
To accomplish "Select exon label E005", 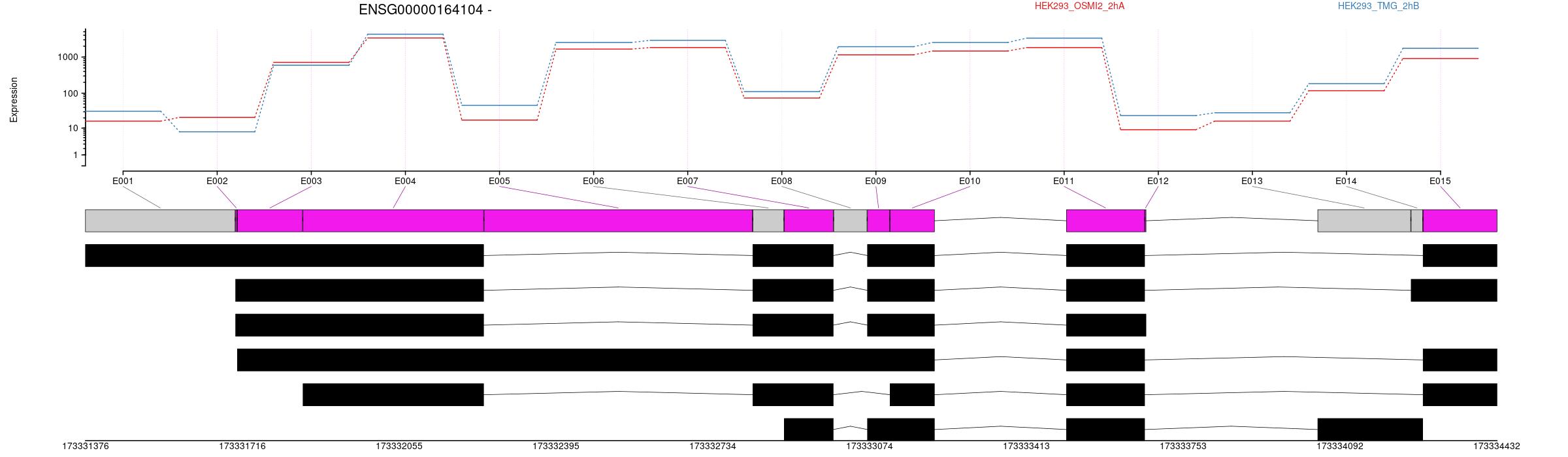I will (x=499, y=181).
